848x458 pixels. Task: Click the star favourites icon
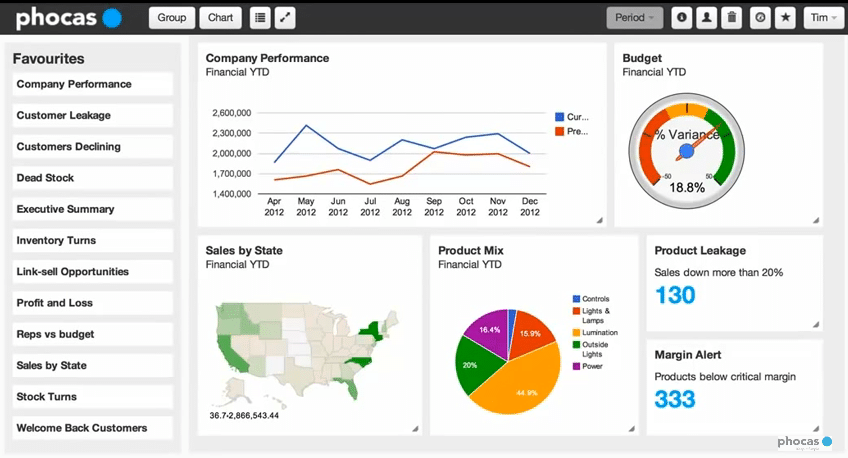coord(786,18)
